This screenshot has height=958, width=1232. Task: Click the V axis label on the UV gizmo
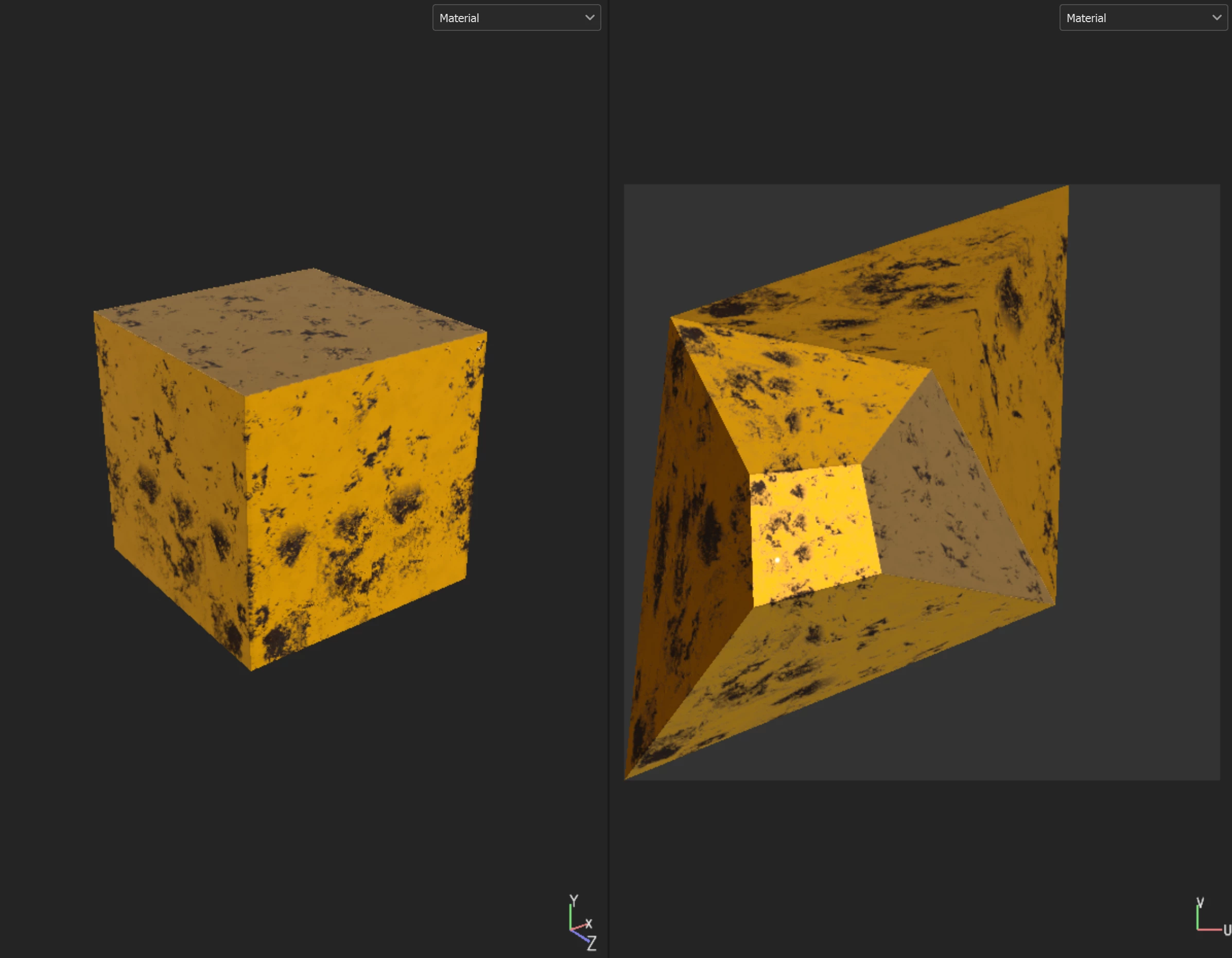[1200, 902]
